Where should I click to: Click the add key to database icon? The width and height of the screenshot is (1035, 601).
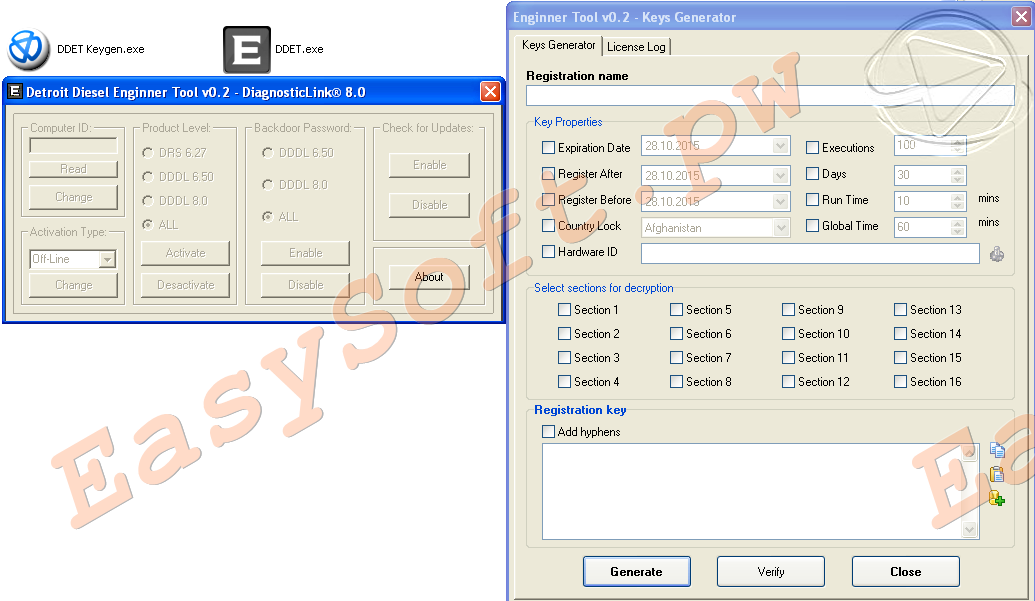(x=997, y=497)
